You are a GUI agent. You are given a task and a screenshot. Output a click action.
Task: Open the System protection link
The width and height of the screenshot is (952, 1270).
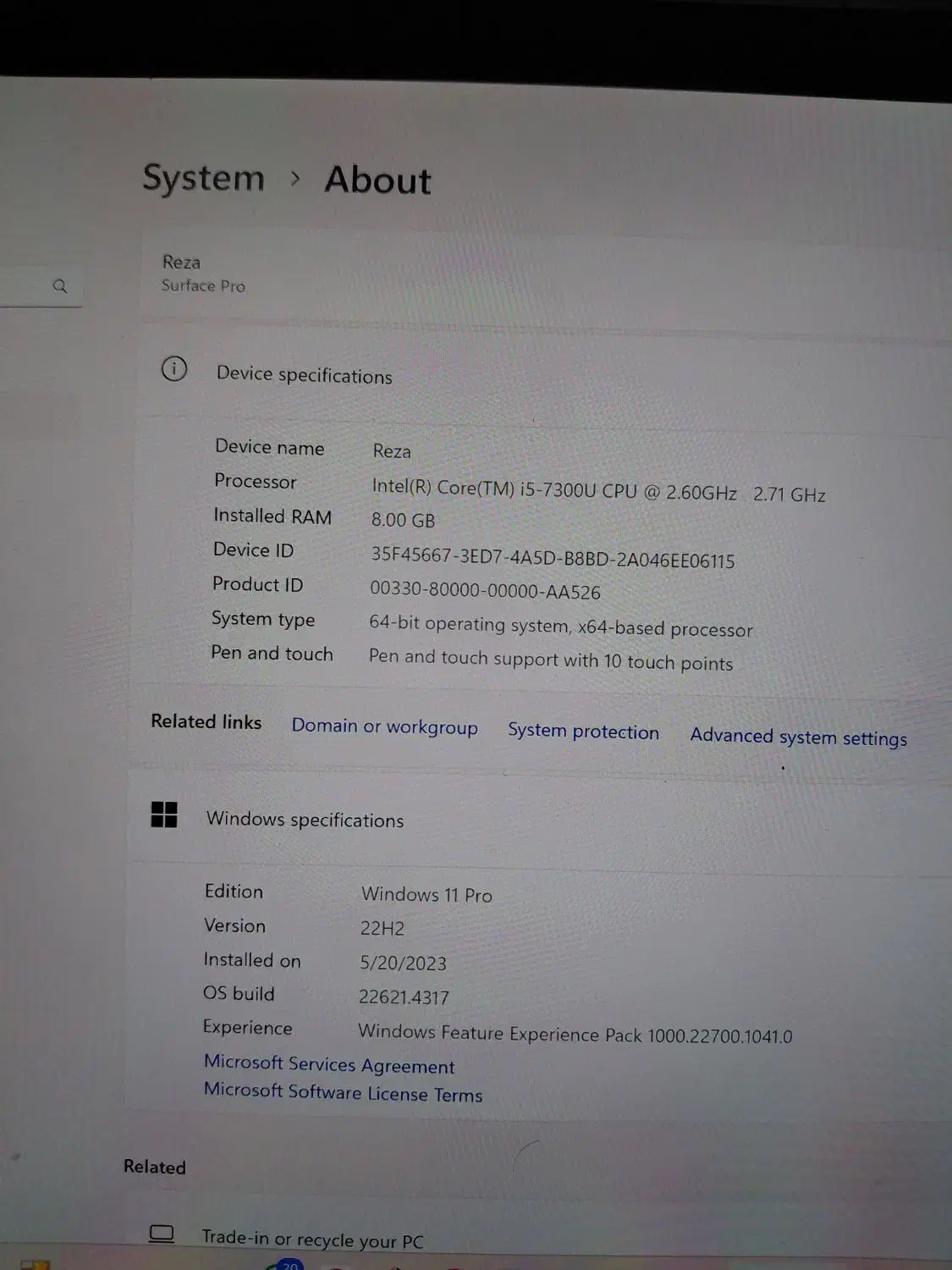583,732
